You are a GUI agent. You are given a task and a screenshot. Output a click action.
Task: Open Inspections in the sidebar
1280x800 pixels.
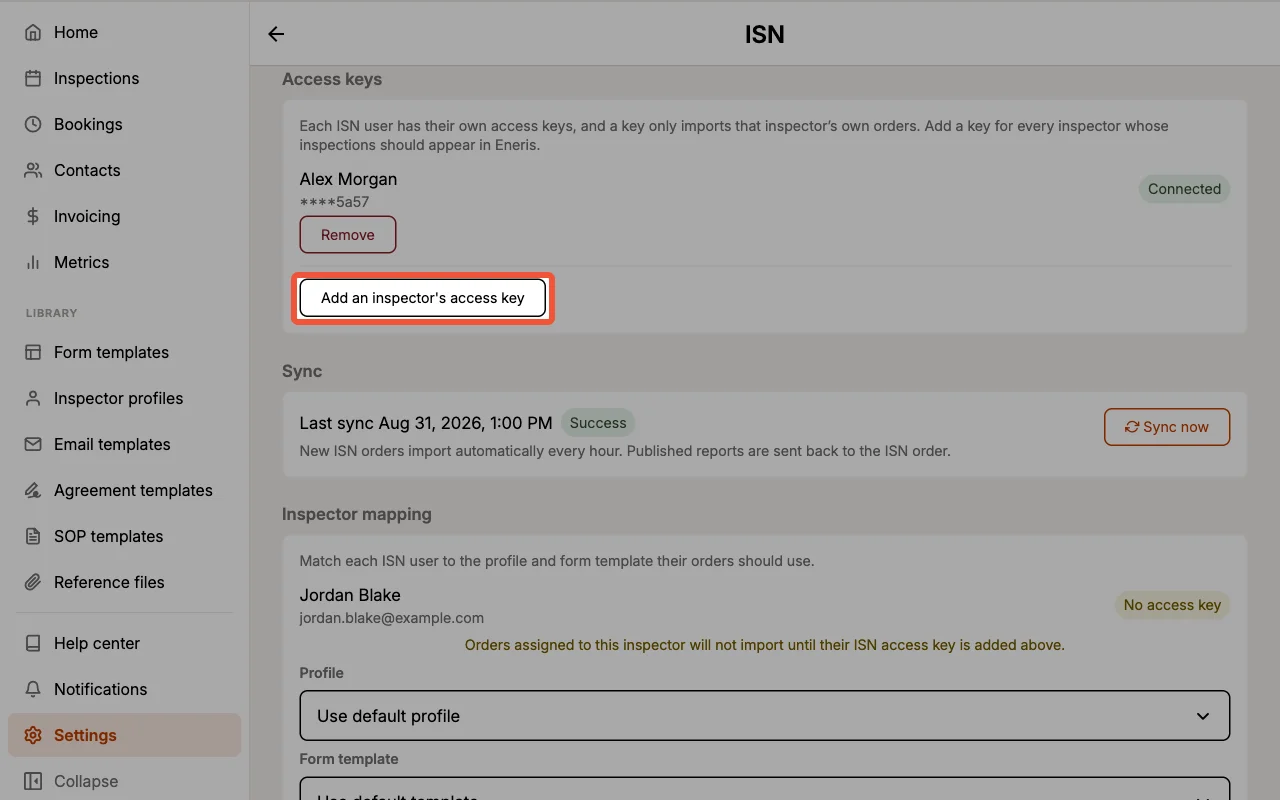[125, 78]
